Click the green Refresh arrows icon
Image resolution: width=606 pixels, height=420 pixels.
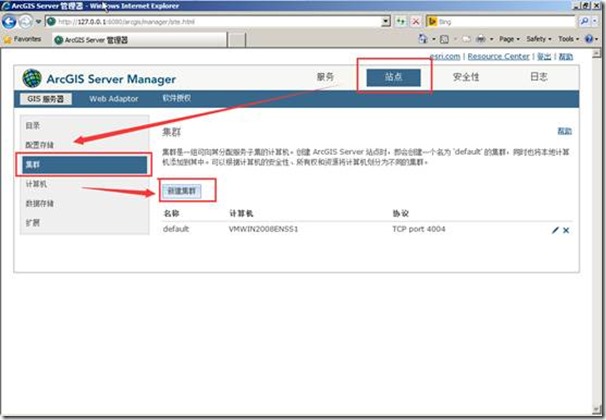click(x=401, y=22)
